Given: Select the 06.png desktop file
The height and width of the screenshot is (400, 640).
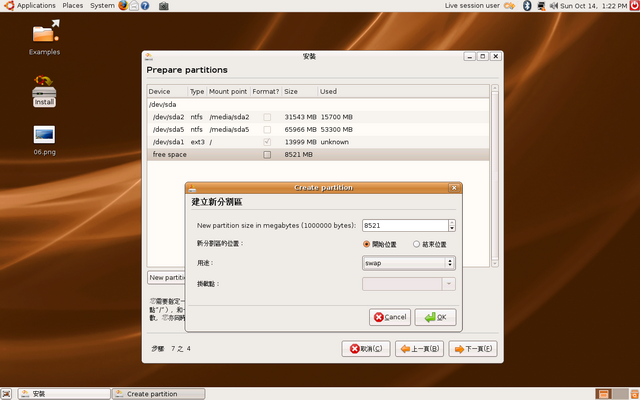Looking at the screenshot, I should (x=44, y=140).
